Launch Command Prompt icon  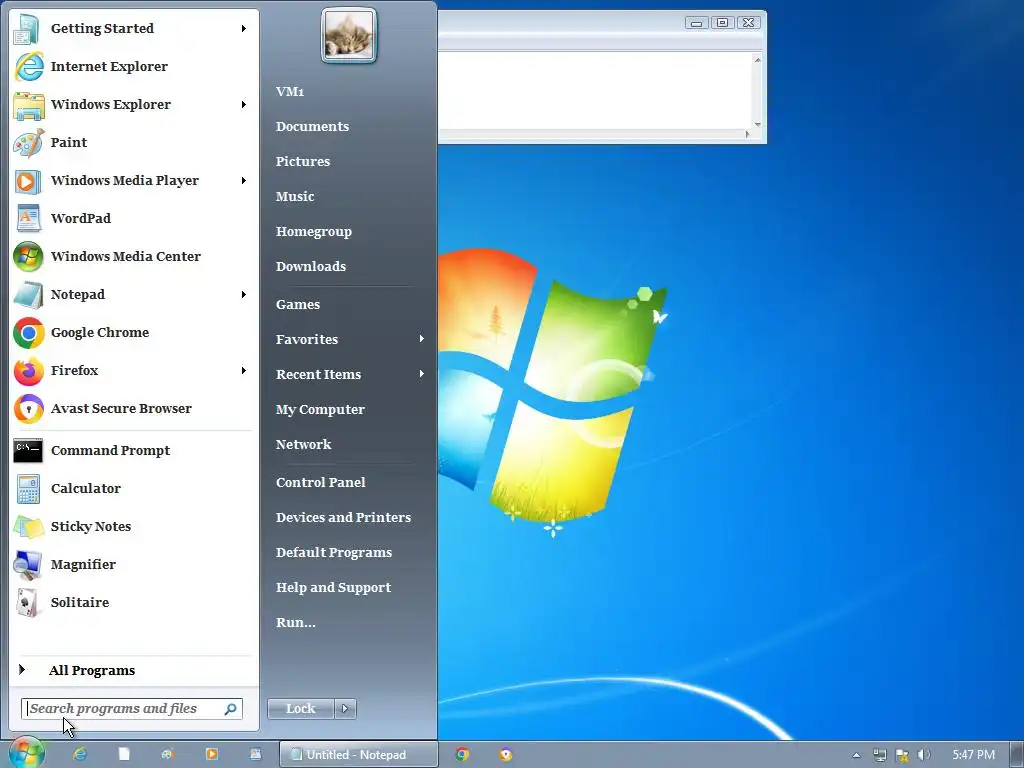[28, 451]
